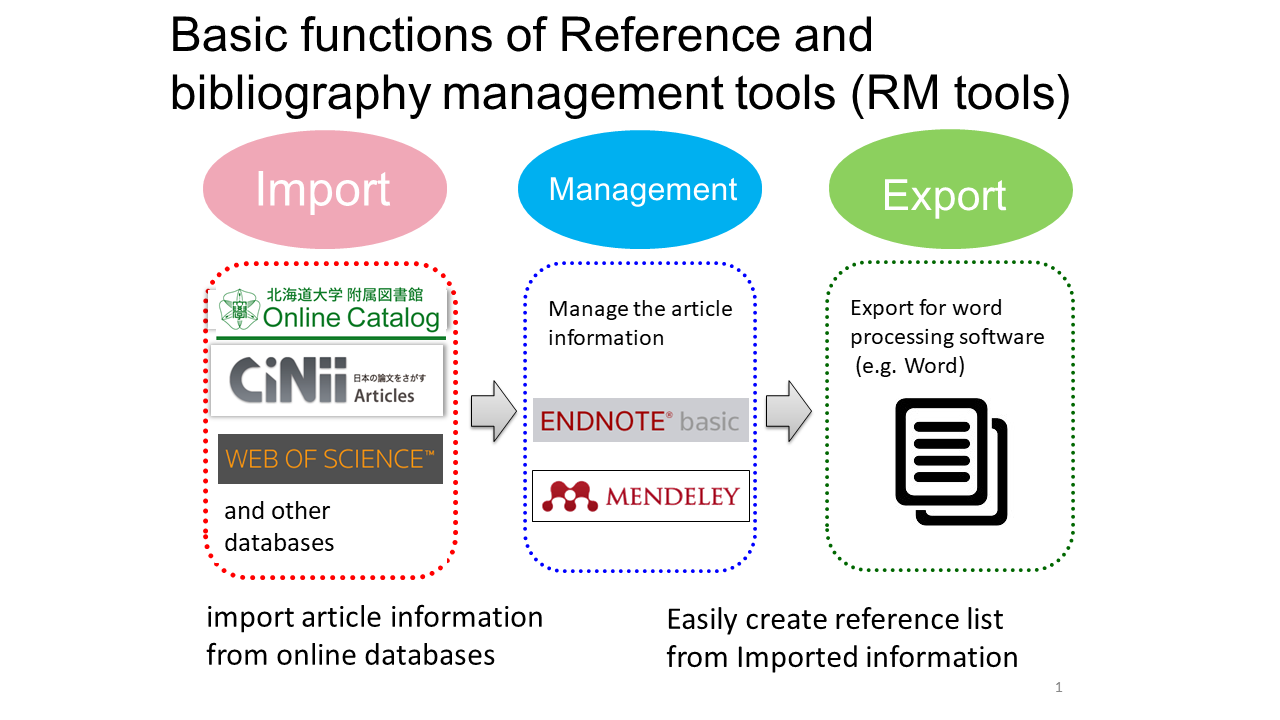Select the CiNii Articles logo
The image size is (1280, 720).
tap(327, 381)
